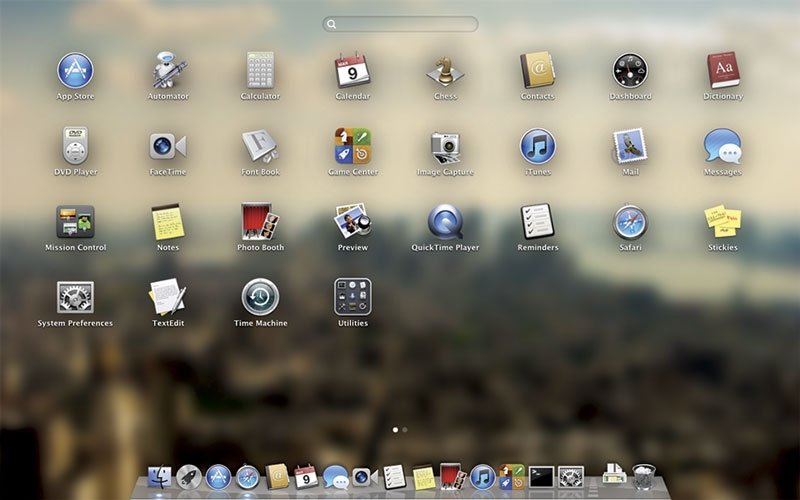
Task: Launch Photo Booth from the Launchpad grid
Action: [x=260, y=222]
